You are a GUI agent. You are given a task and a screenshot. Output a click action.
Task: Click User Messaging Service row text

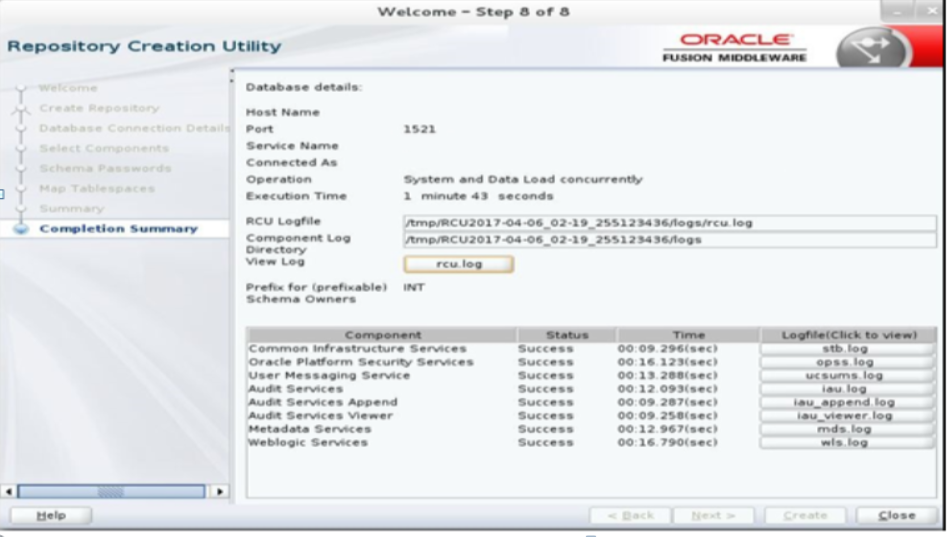[329, 375]
